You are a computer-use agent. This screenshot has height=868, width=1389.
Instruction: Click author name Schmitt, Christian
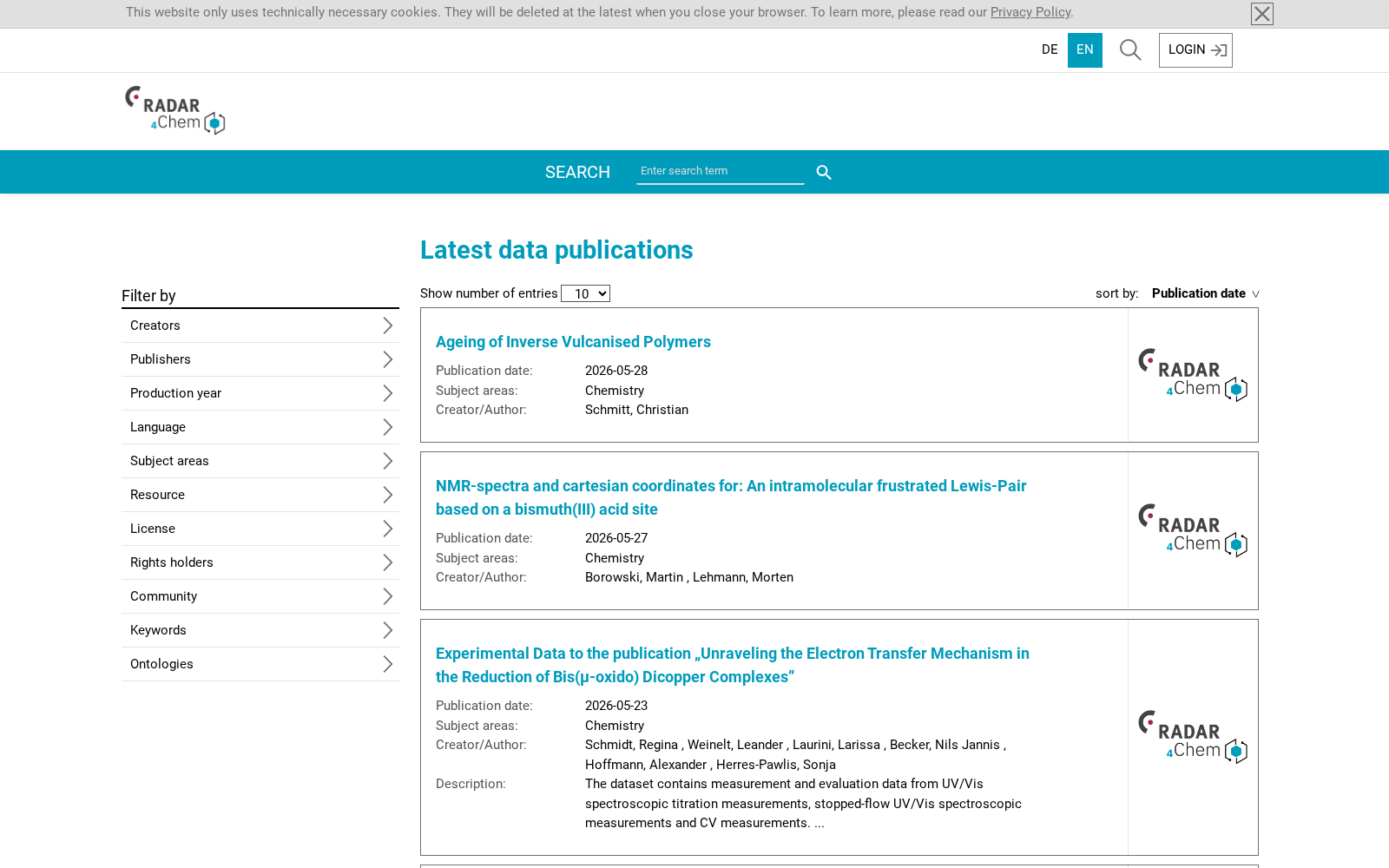(x=636, y=410)
